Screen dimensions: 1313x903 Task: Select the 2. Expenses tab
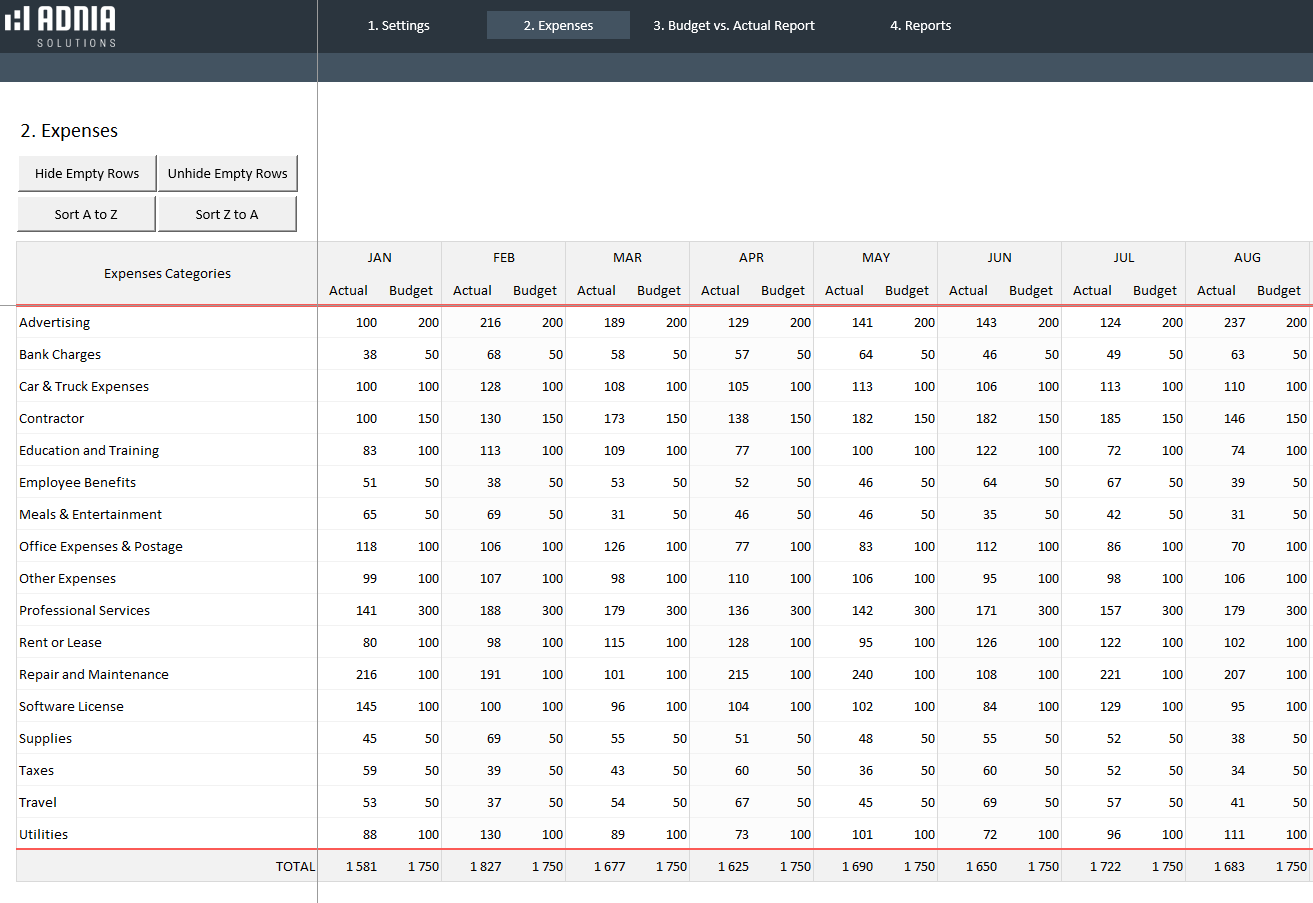point(558,26)
